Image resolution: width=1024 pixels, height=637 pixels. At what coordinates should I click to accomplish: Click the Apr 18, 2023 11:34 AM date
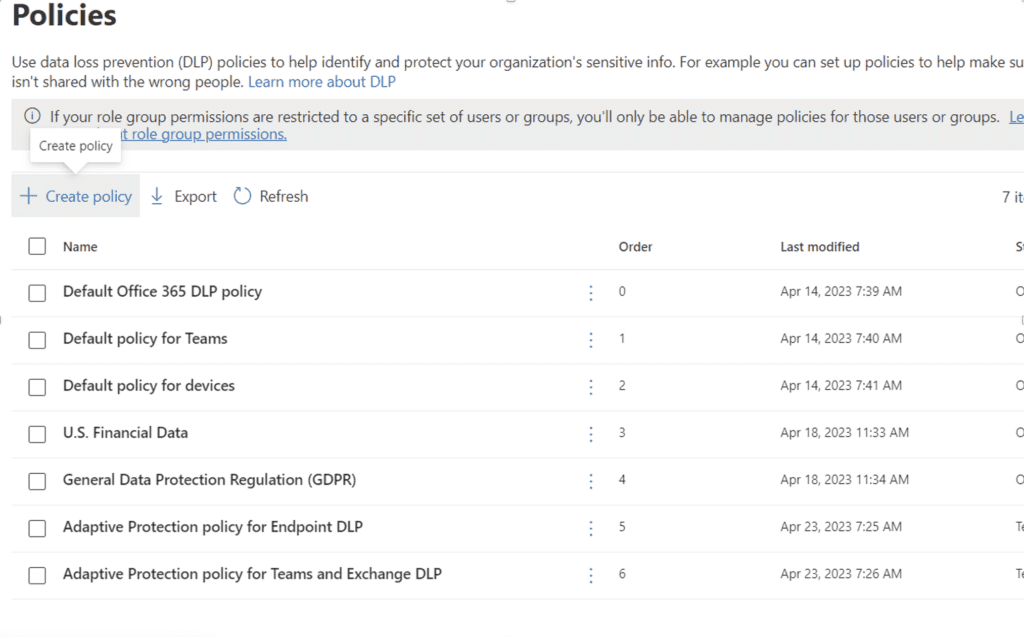(844, 480)
